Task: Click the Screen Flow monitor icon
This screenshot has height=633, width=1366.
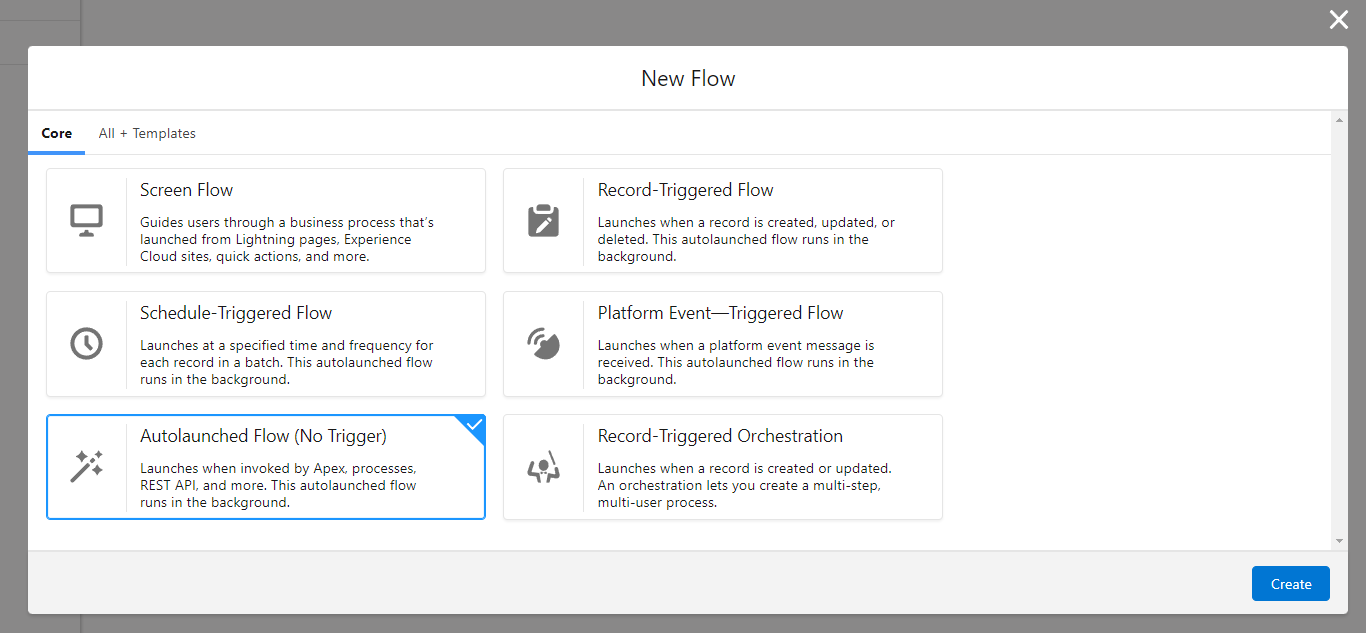Action: click(86, 220)
